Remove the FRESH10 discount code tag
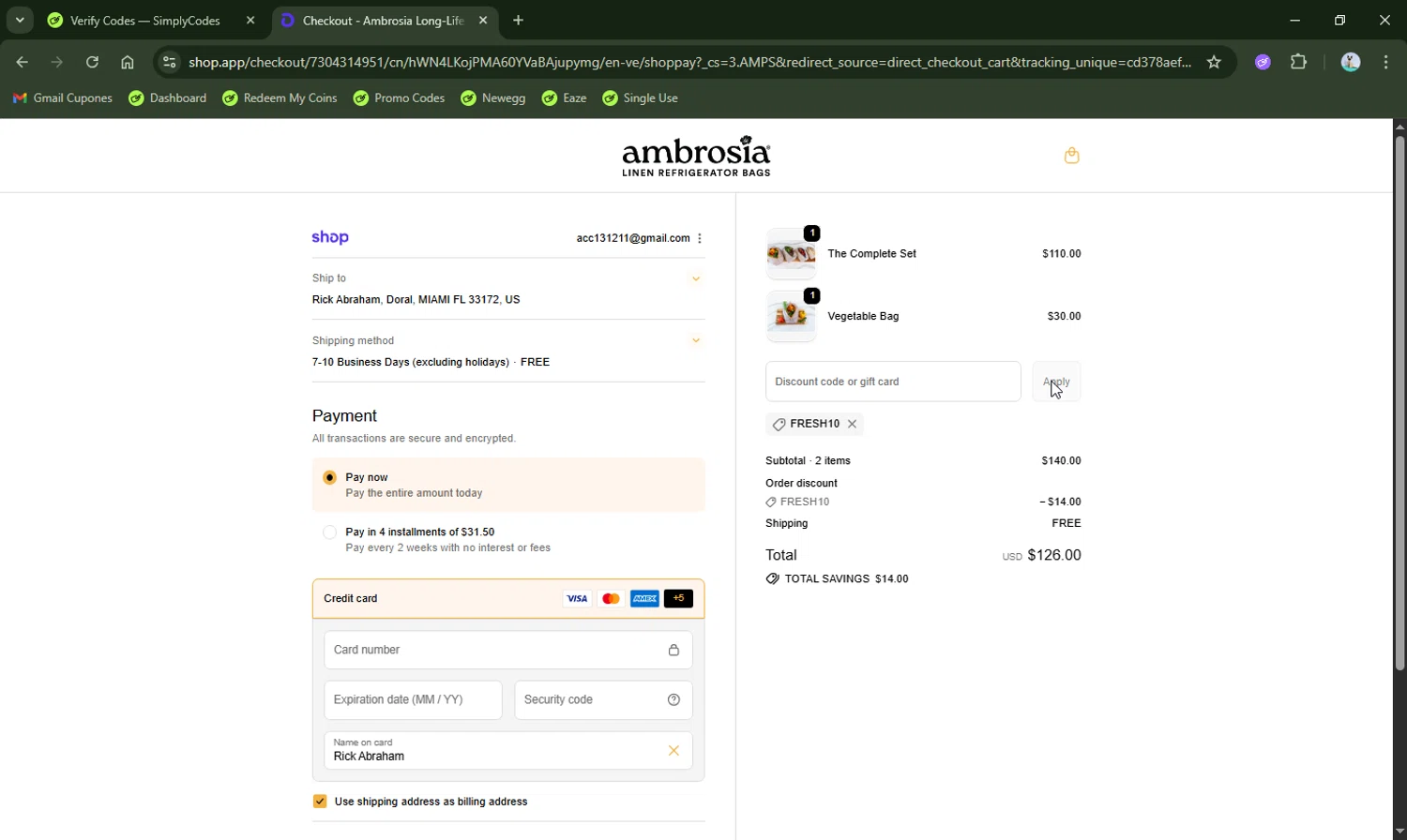This screenshot has width=1407, height=840. coord(852,424)
